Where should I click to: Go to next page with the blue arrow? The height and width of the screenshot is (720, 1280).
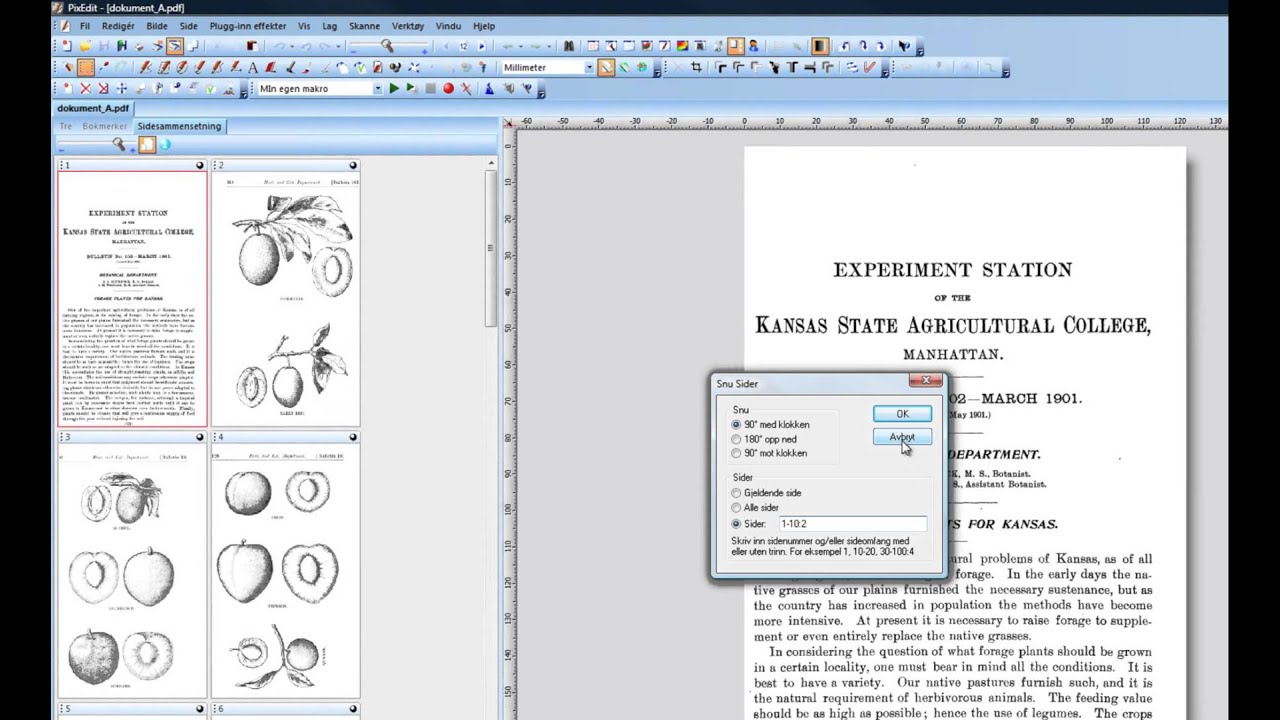pyautogui.click(x=482, y=46)
